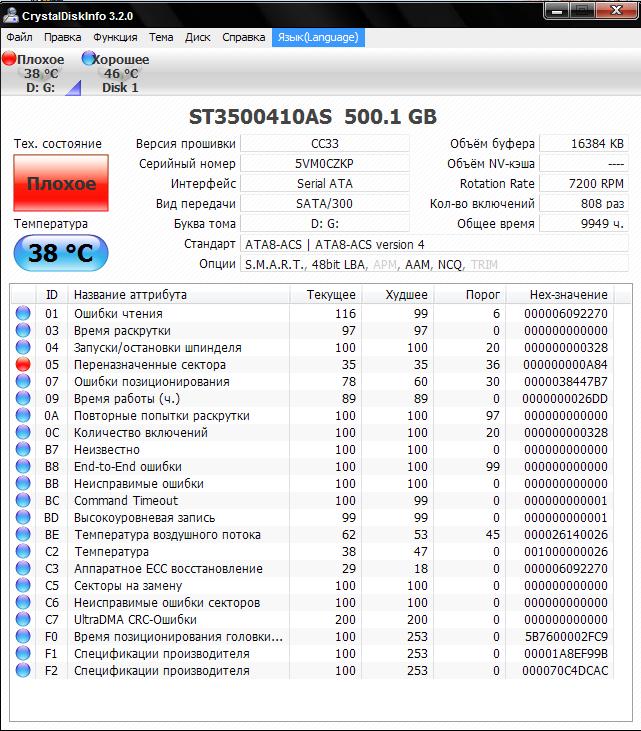Click the serial number field 5VM0CZKP

tap(325, 164)
